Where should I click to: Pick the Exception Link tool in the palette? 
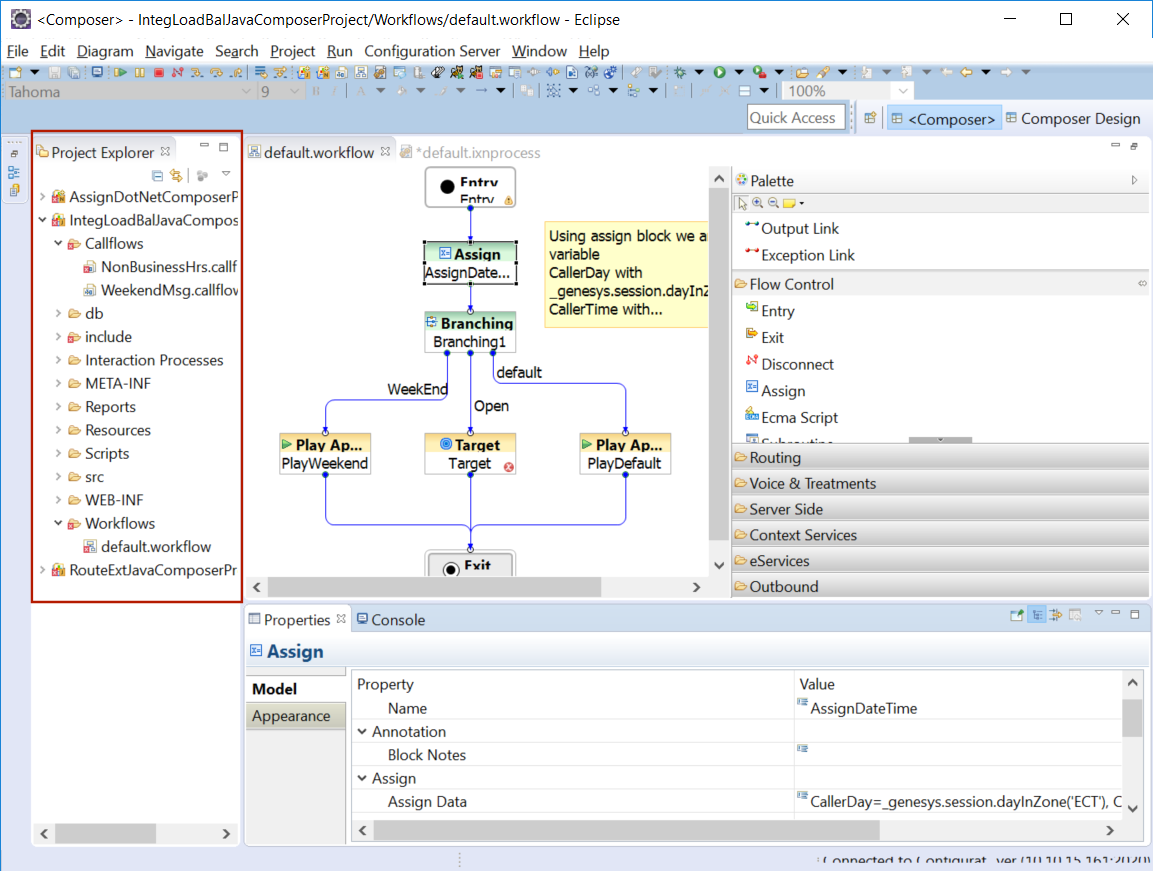click(799, 255)
